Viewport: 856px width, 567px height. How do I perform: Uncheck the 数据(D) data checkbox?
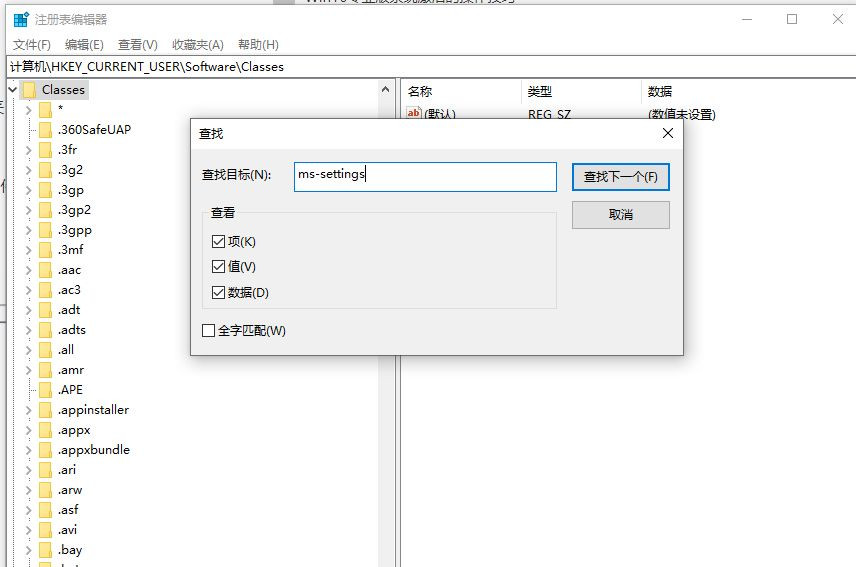[x=218, y=293]
